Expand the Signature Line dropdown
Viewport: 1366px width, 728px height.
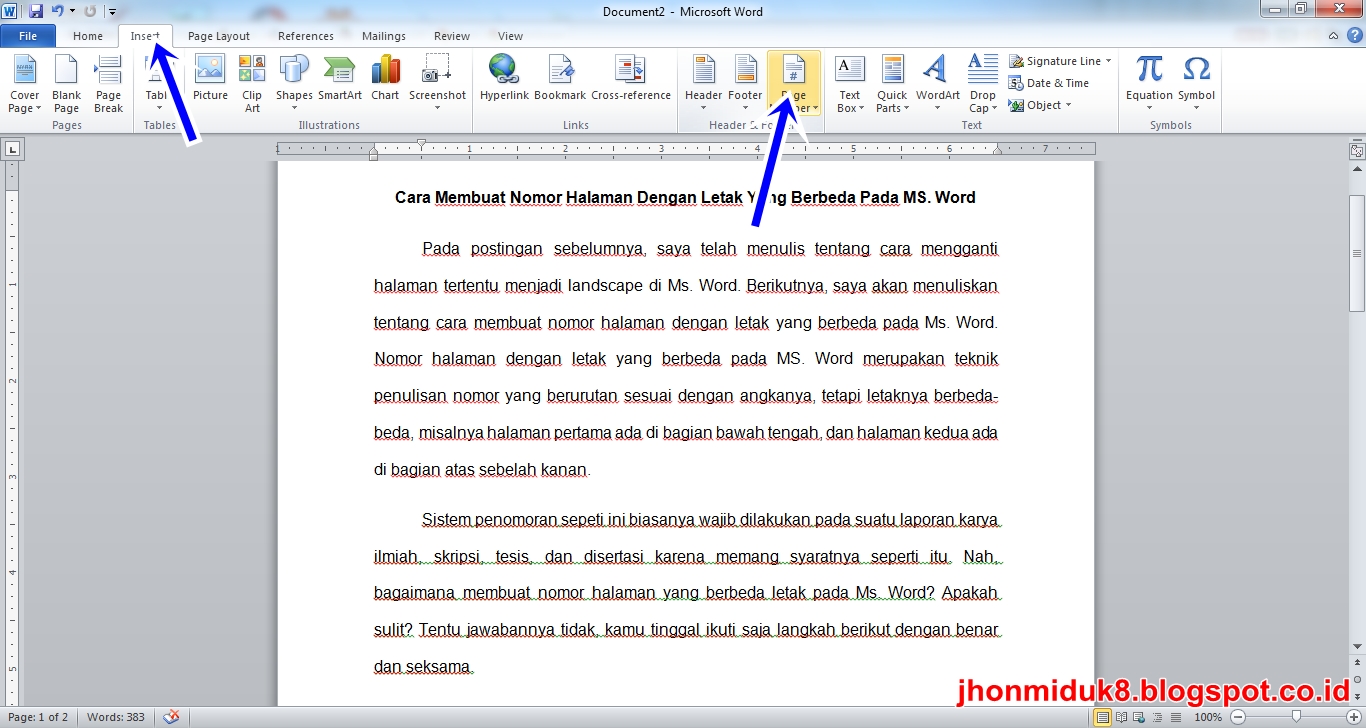(1109, 61)
